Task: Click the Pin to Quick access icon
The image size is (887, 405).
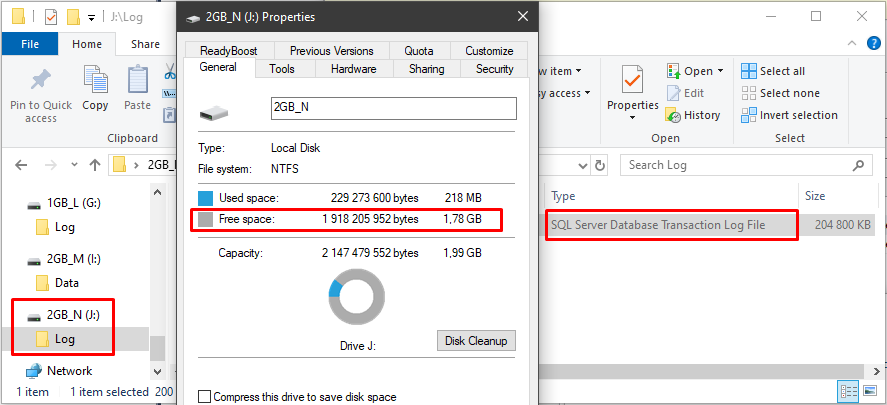Action: (x=40, y=81)
